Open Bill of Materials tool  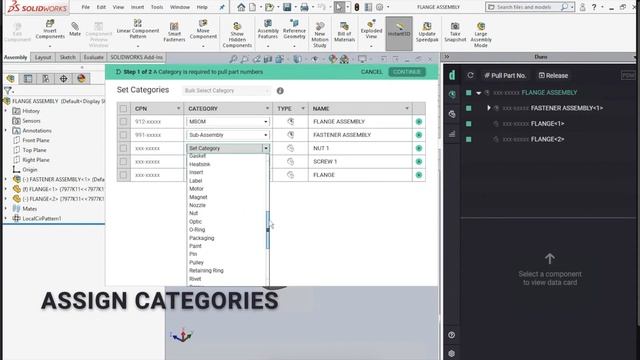[344, 32]
